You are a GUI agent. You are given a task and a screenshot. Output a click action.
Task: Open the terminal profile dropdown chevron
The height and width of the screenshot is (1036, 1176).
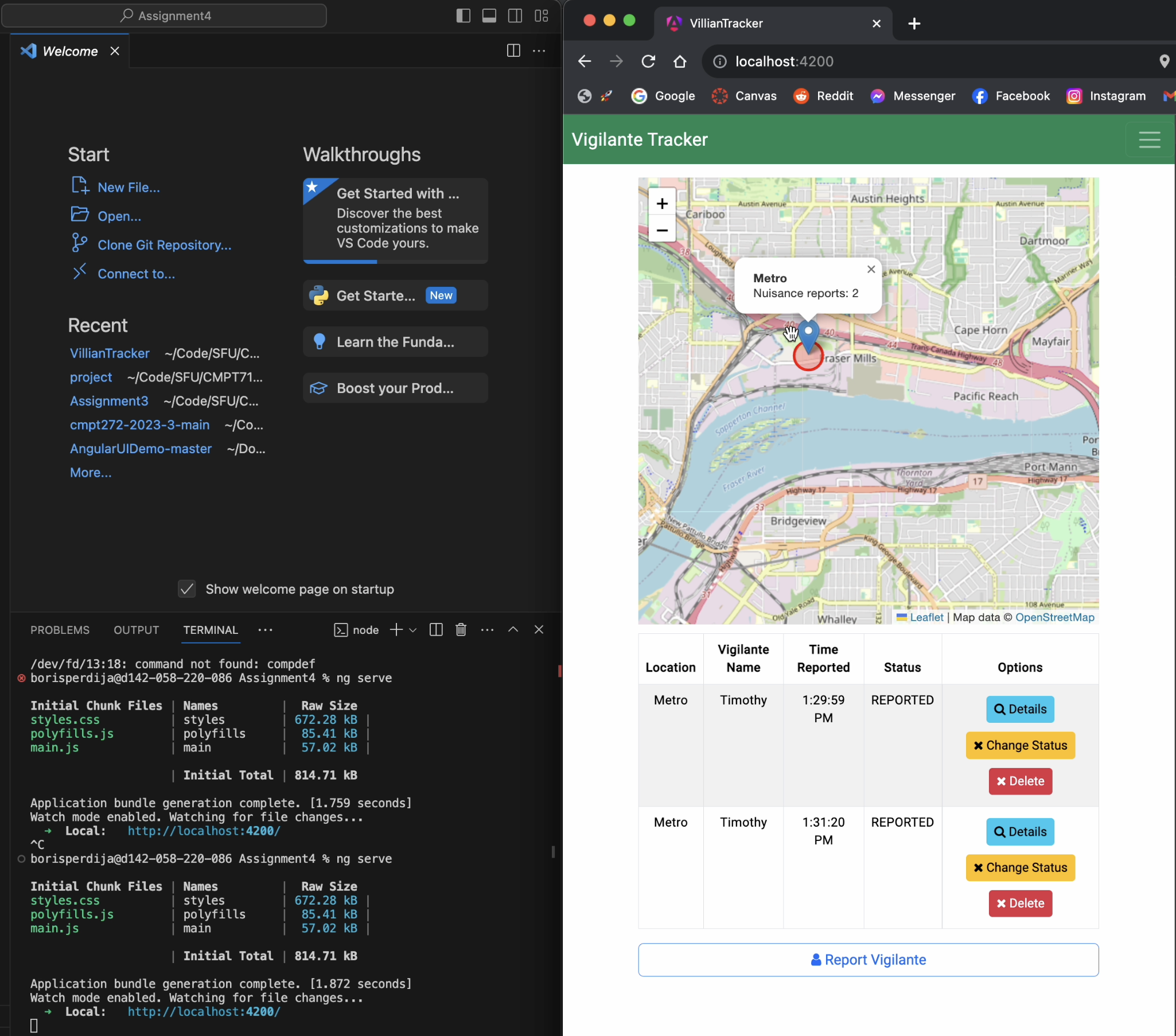point(412,630)
